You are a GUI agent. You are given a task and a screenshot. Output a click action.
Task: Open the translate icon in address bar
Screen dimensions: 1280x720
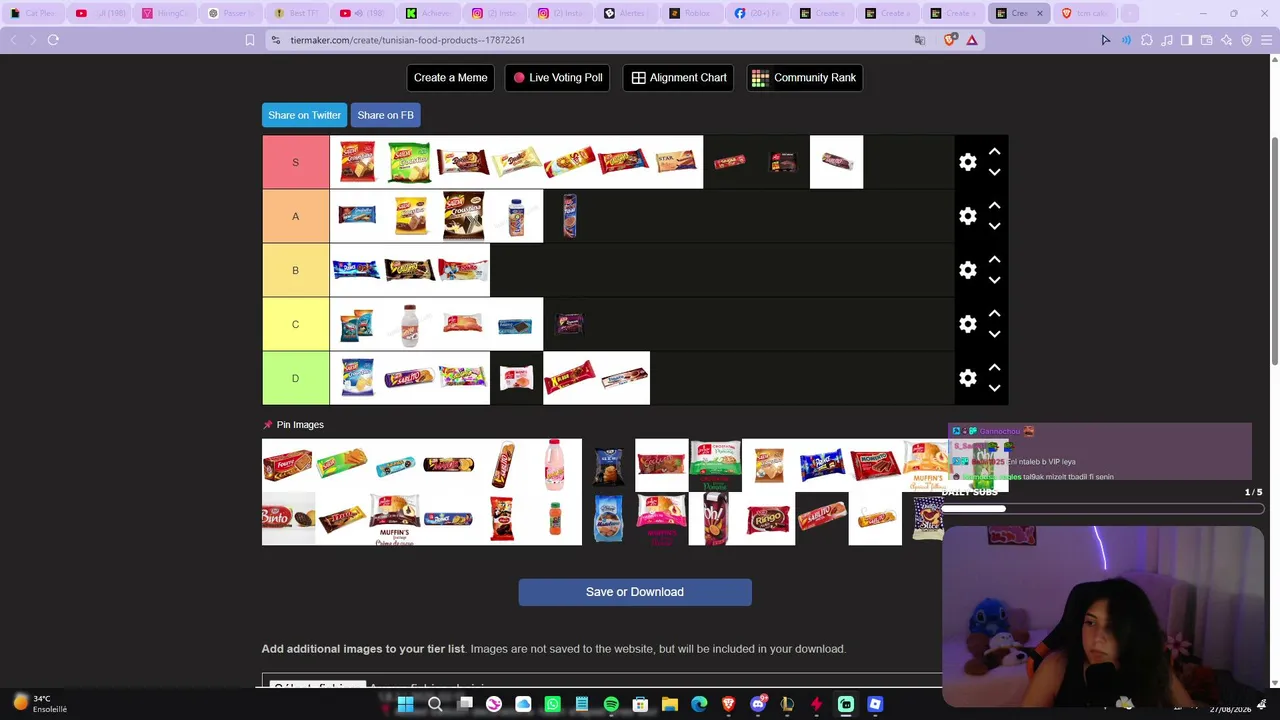pyautogui.click(x=920, y=40)
